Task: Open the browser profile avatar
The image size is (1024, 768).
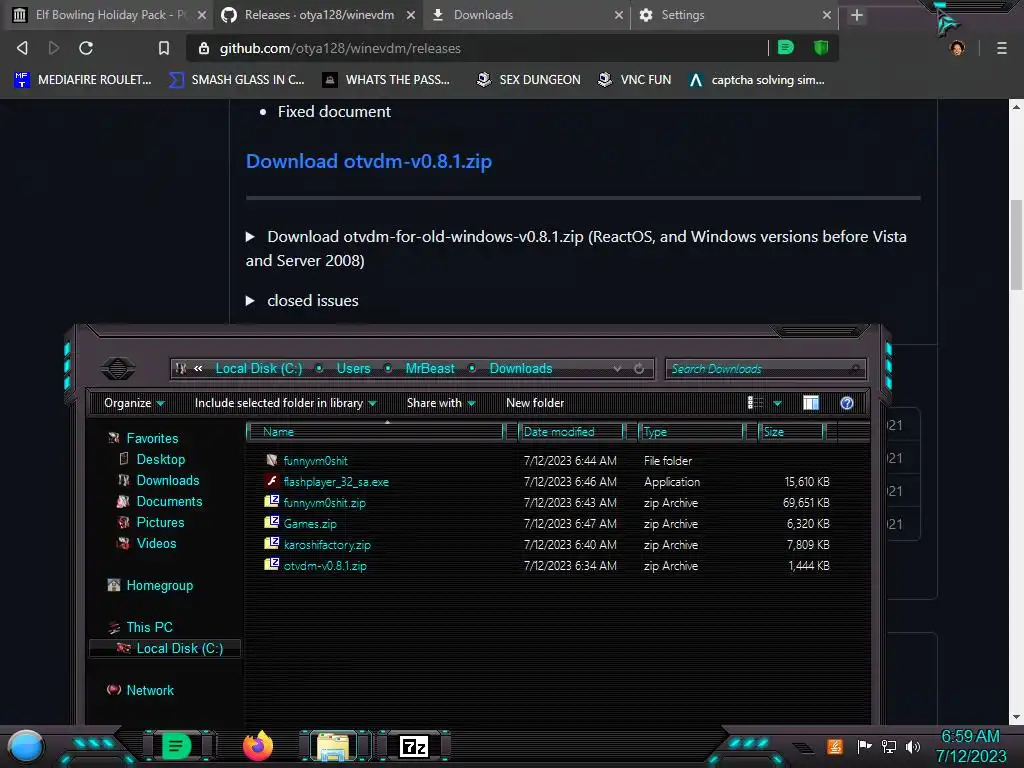Action: [x=957, y=48]
